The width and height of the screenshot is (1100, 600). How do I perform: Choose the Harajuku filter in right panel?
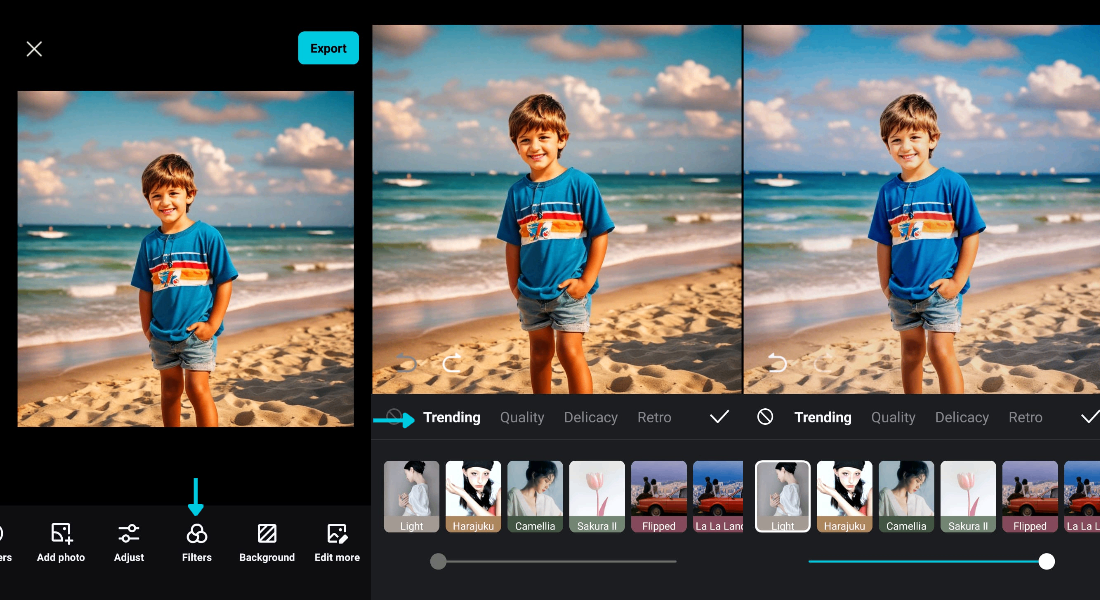click(x=845, y=496)
